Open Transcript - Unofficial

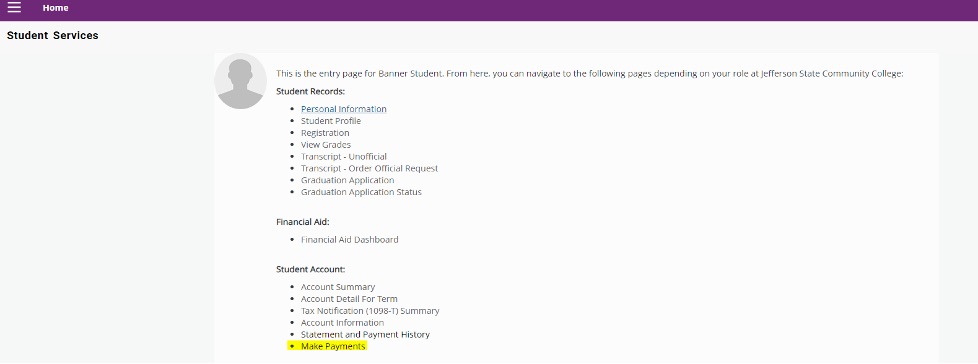tap(344, 156)
